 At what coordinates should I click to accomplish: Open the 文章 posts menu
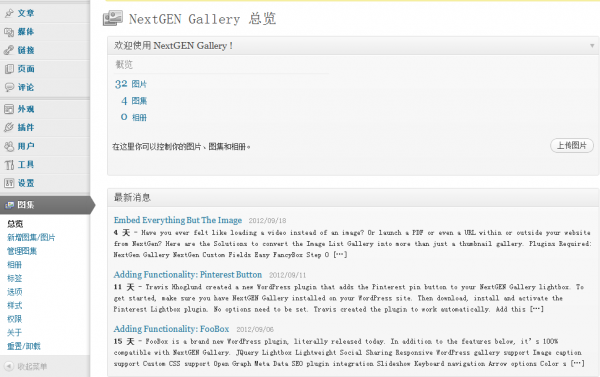(x=26, y=13)
